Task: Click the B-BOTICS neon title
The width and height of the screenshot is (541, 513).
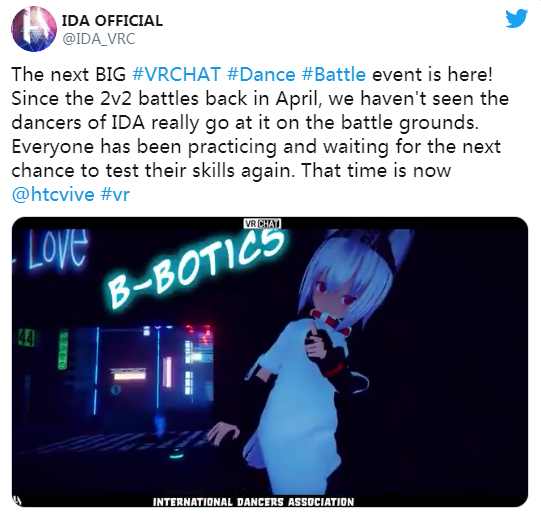Action: tap(195, 269)
